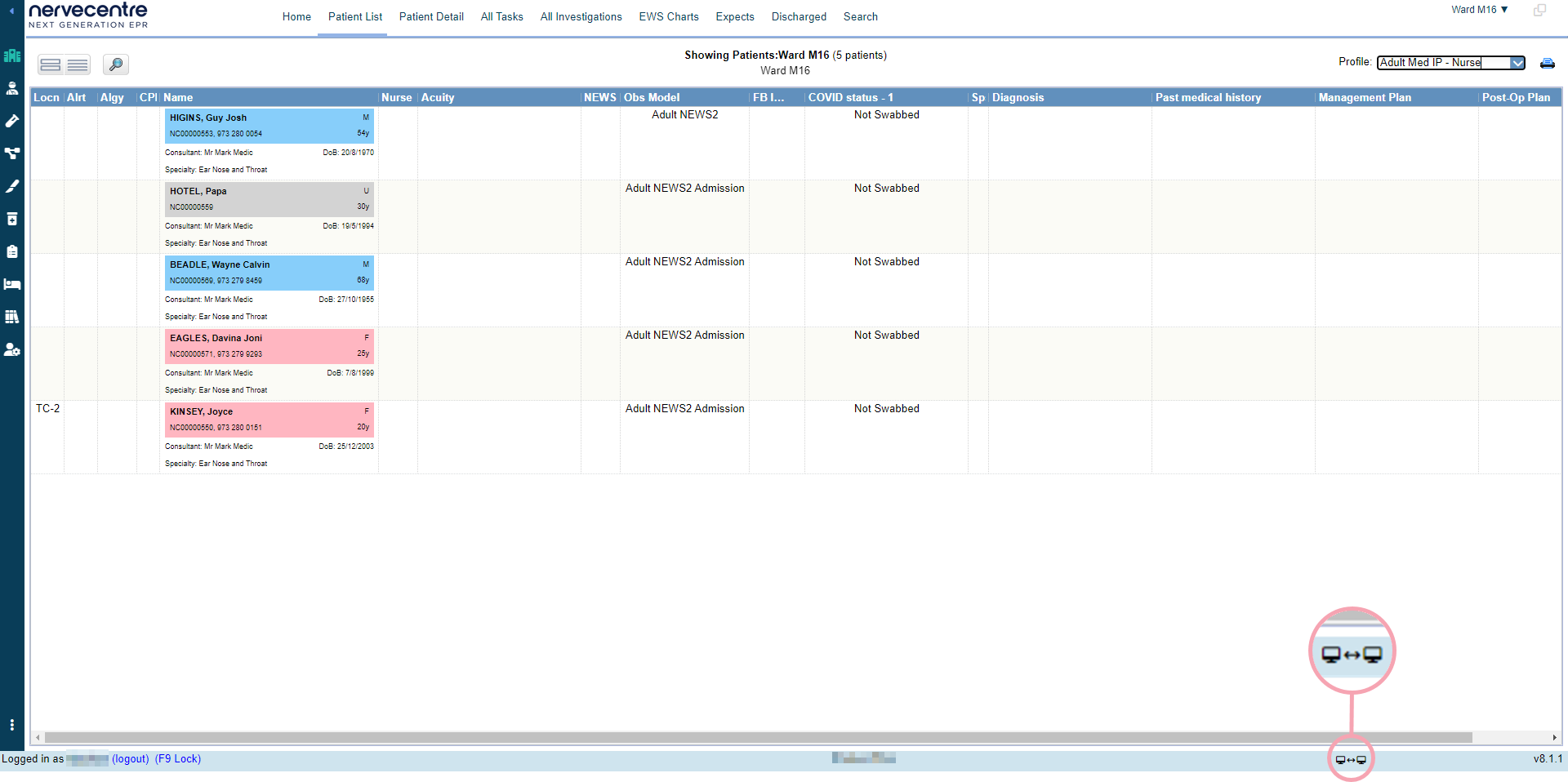
Task: Collapse the left sidebar arrow
Action: click(11, 11)
